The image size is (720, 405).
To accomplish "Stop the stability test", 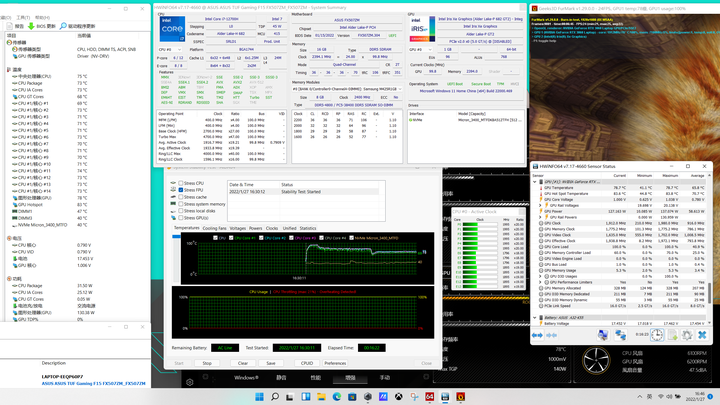I will [207, 363].
